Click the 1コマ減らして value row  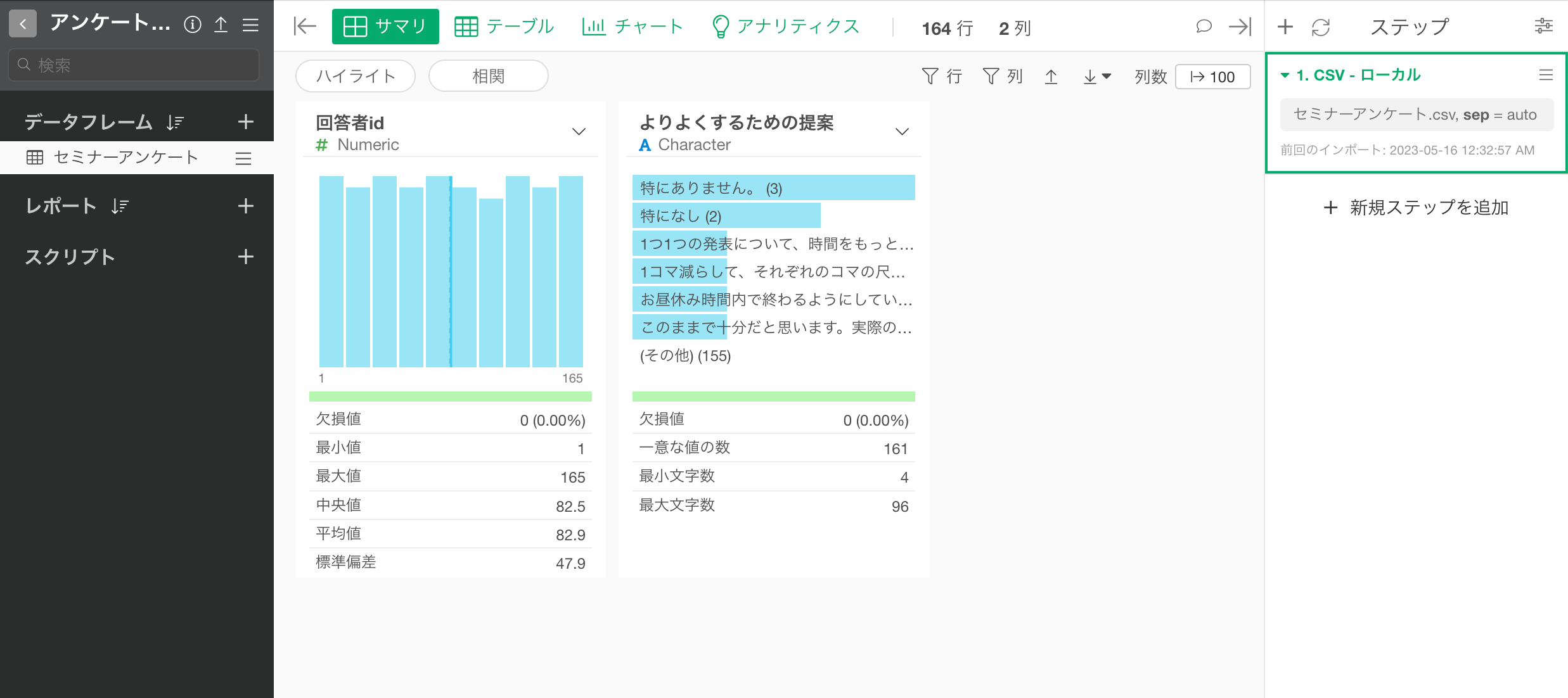tap(774, 272)
